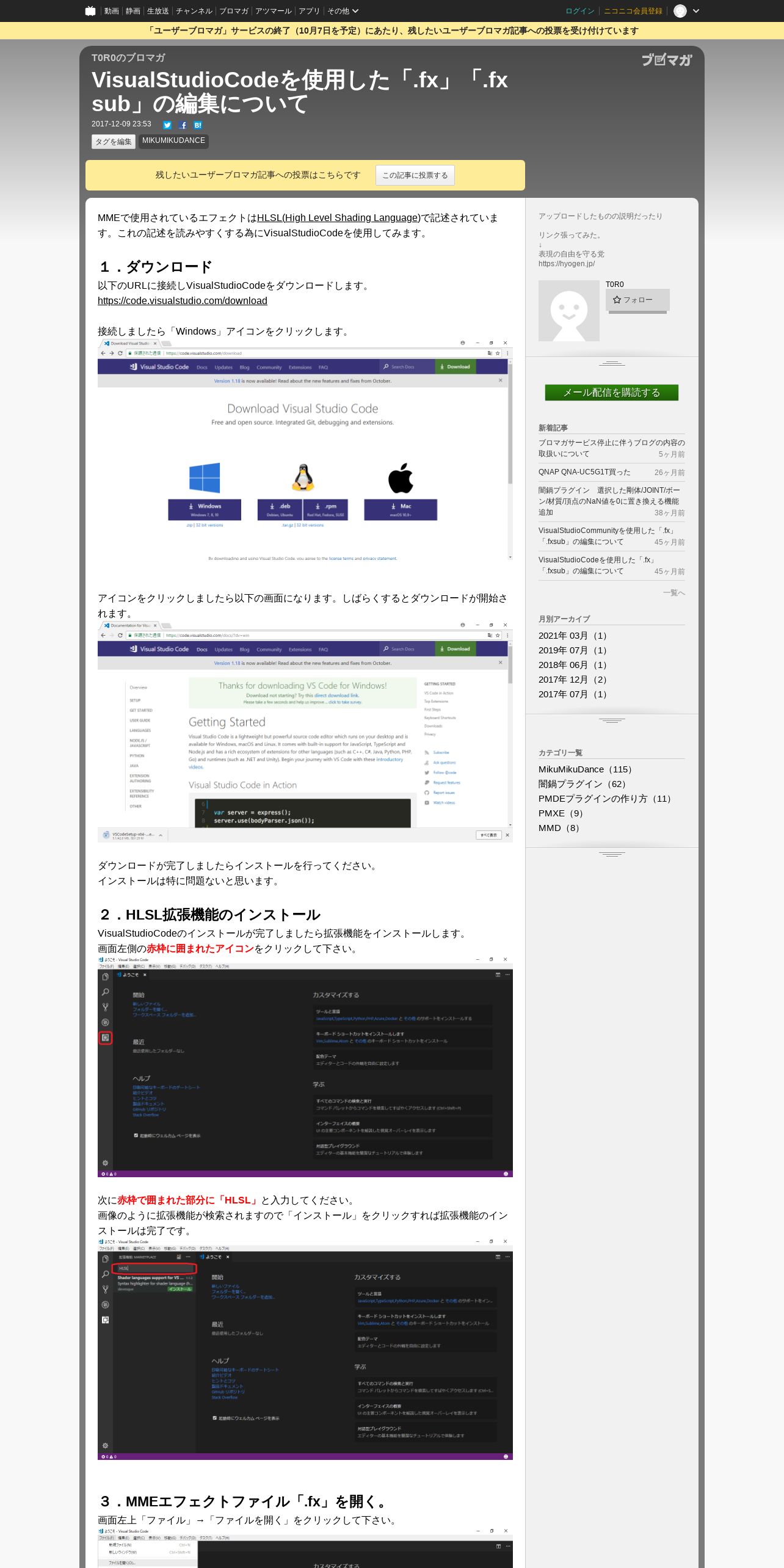Open 動画 in top navigation
The width and height of the screenshot is (784, 1568).
[x=111, y=11]
